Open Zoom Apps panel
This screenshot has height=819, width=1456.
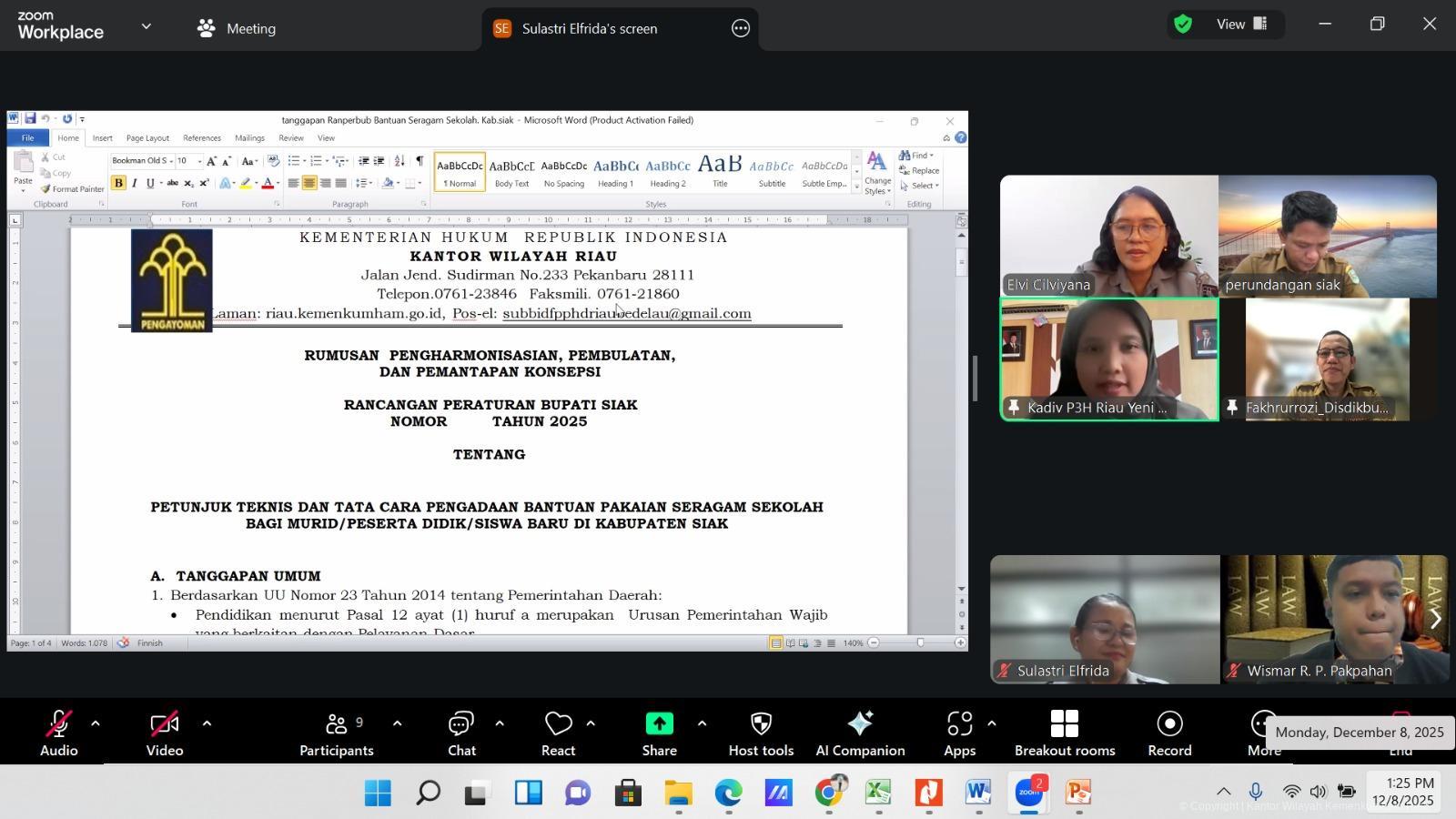click(x=959, y=733)
